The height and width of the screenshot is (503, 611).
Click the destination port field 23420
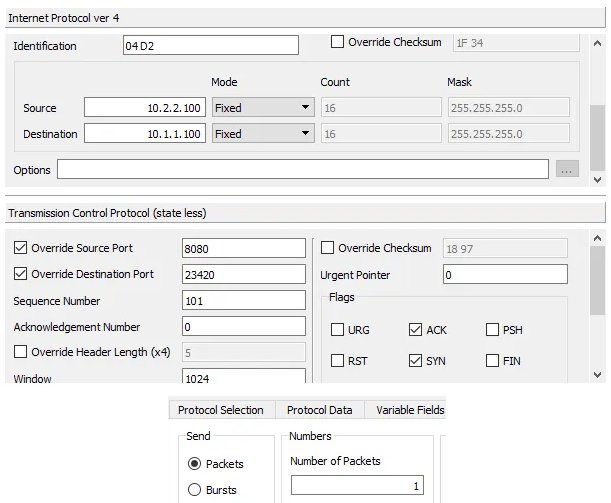pos(244,274)
